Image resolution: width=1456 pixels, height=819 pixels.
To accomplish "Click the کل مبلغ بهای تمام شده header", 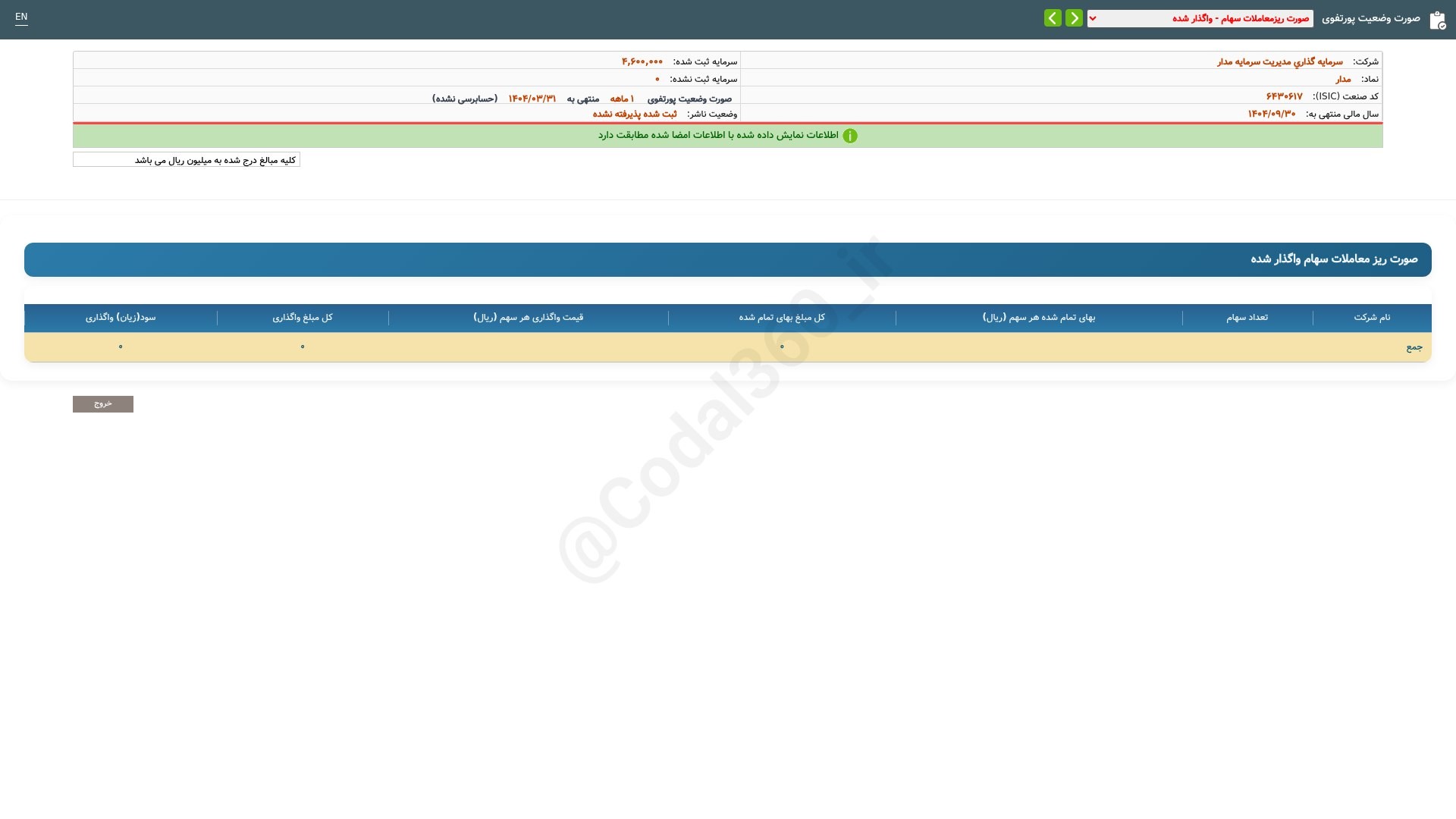I will (x=782, y=318).
